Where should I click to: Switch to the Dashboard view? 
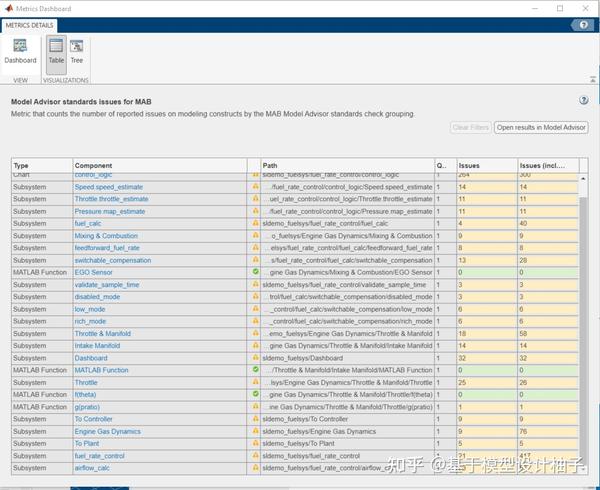click(20, 52)
